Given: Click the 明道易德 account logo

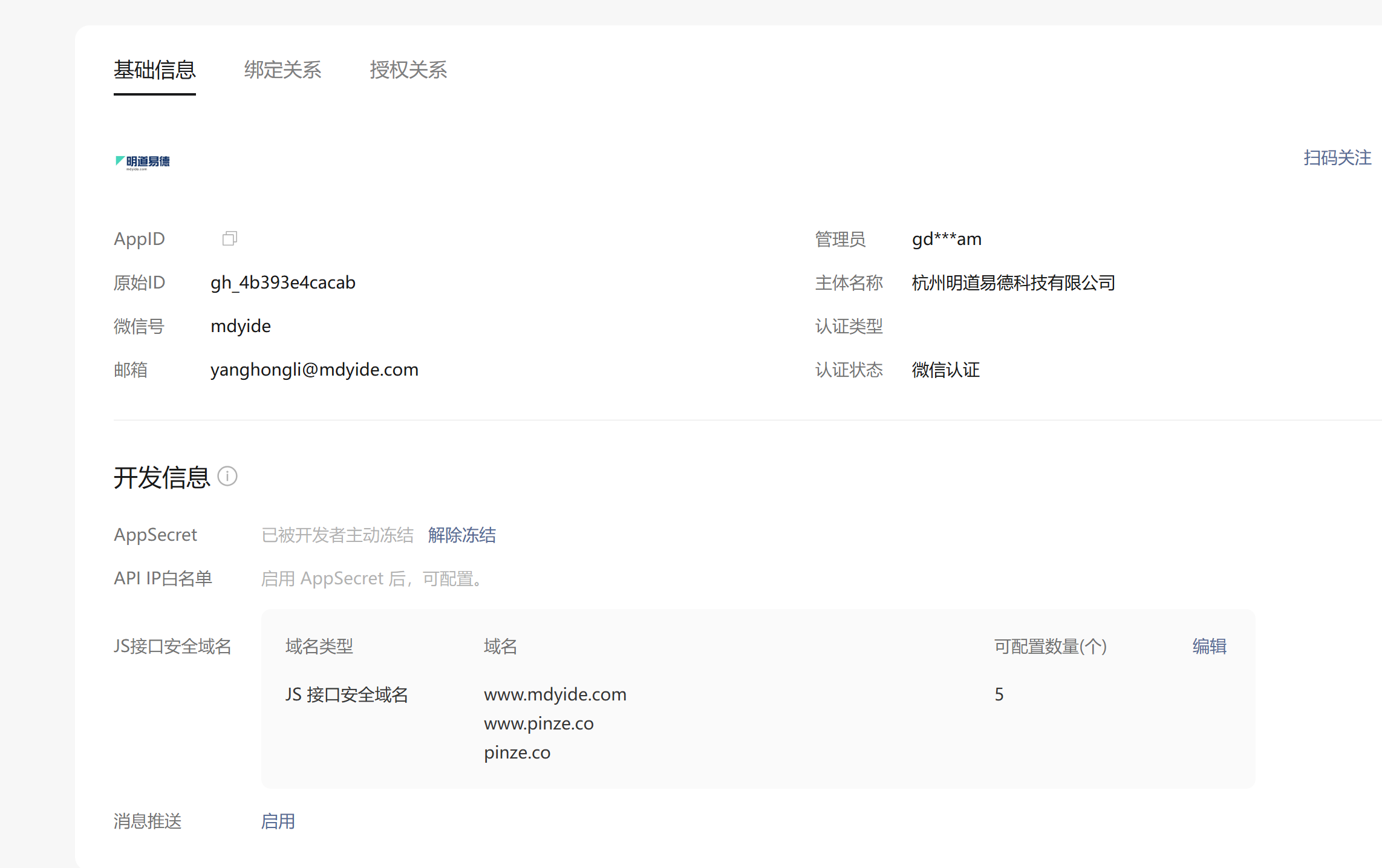Looking at the screenshot, I should [143, 162].
